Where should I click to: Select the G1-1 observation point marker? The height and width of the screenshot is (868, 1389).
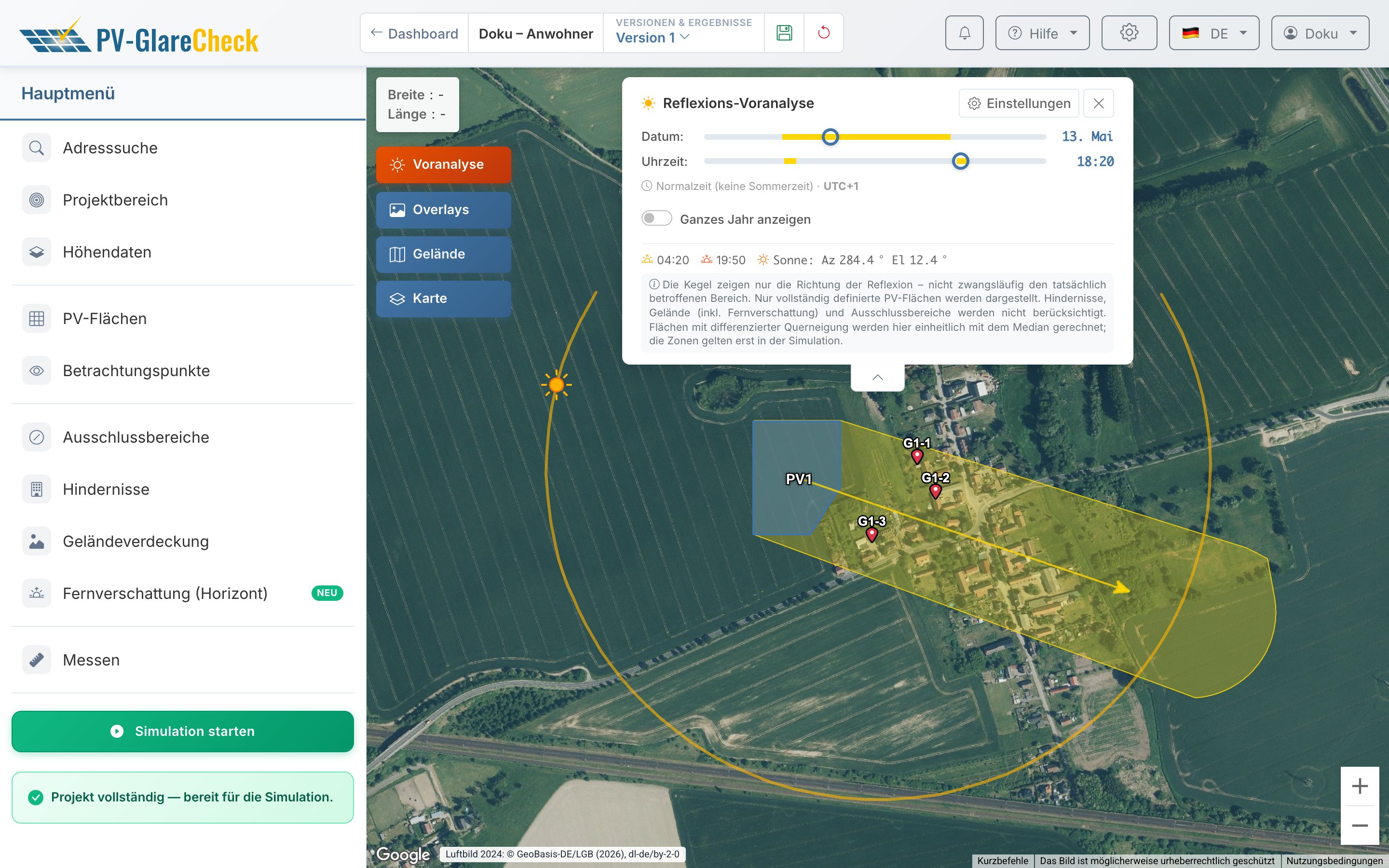click(917, 457)
